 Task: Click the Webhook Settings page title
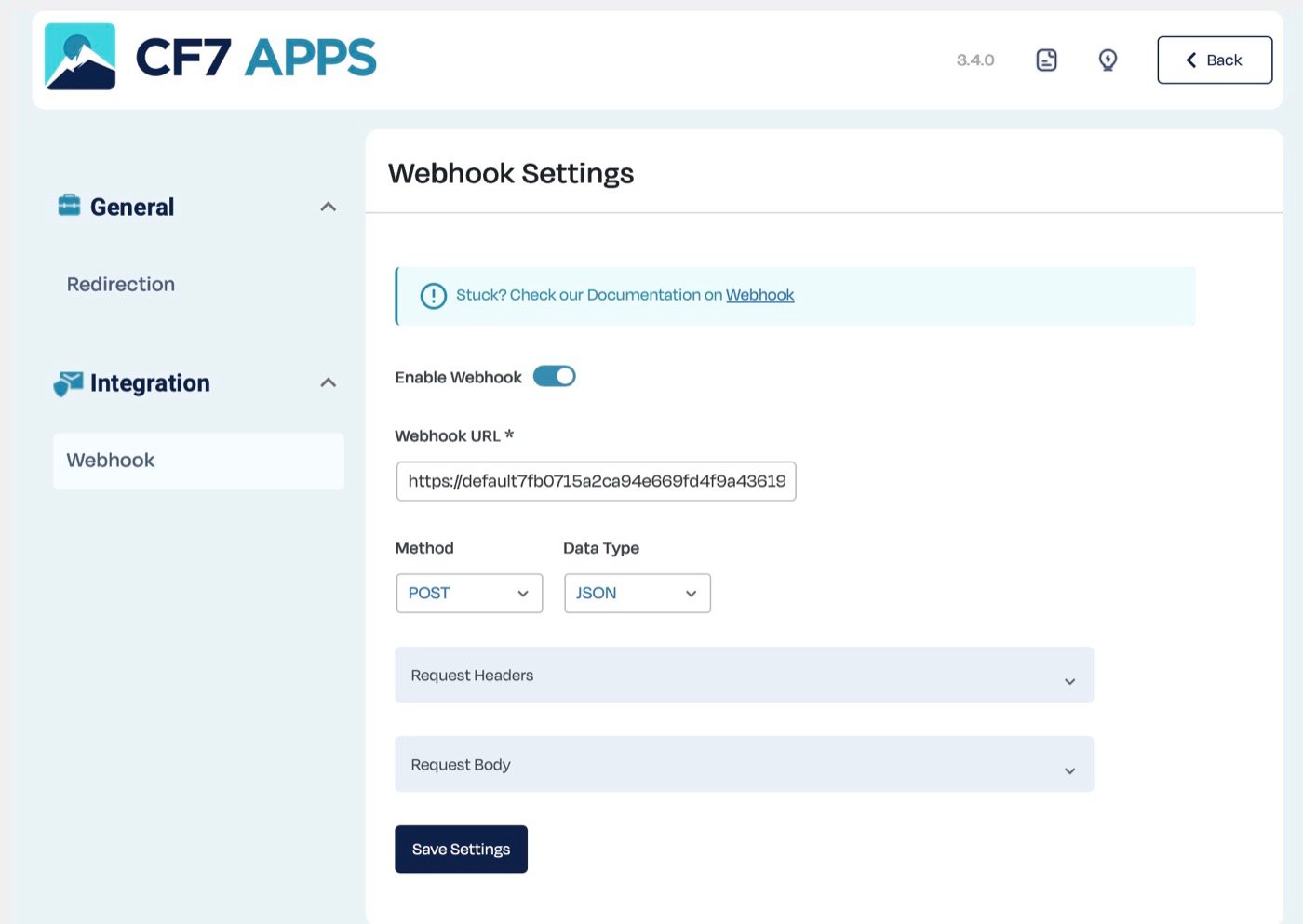[511, 173]
